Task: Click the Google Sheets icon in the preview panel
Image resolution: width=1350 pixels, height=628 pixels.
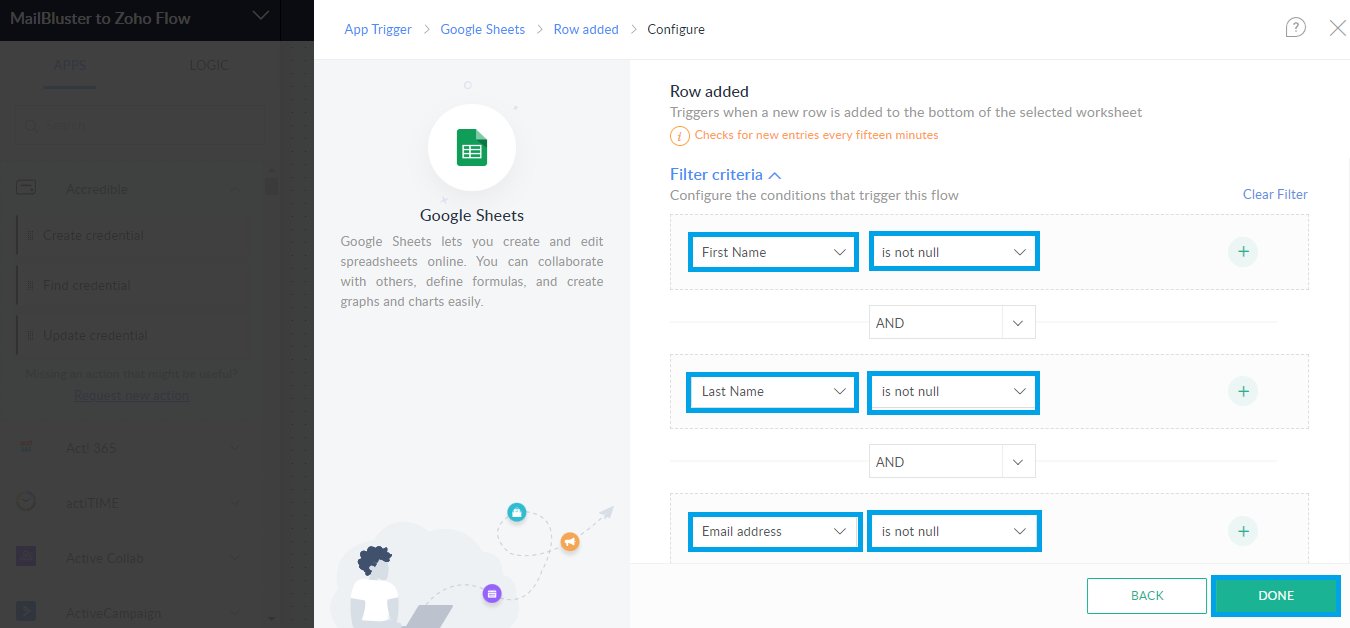Action: pyautogui.click(x=471, y=147)
